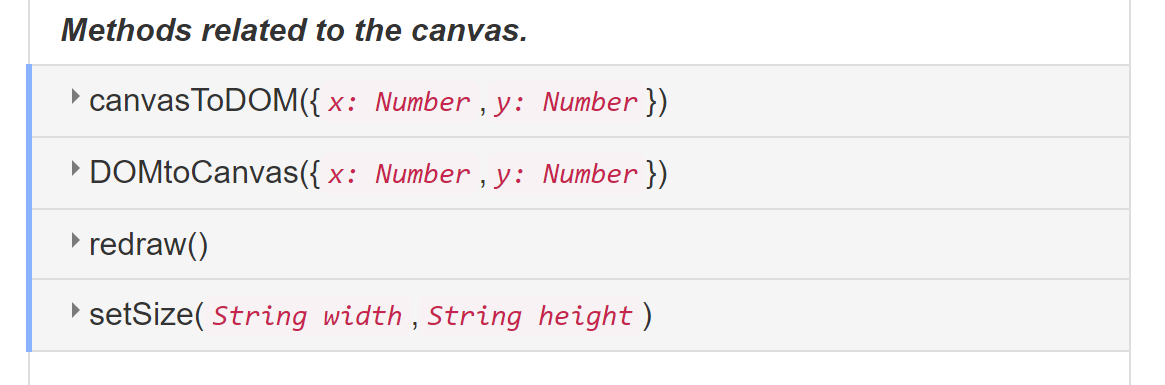Open the setSize method entry
Screen dimensions: 1165x385
[142, 315]
